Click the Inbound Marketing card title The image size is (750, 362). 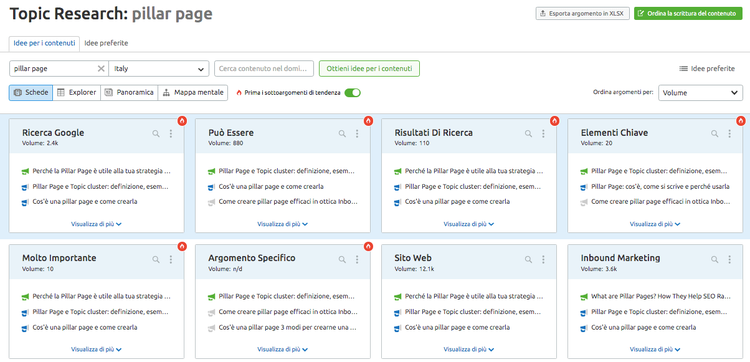[x=620, y=258]
